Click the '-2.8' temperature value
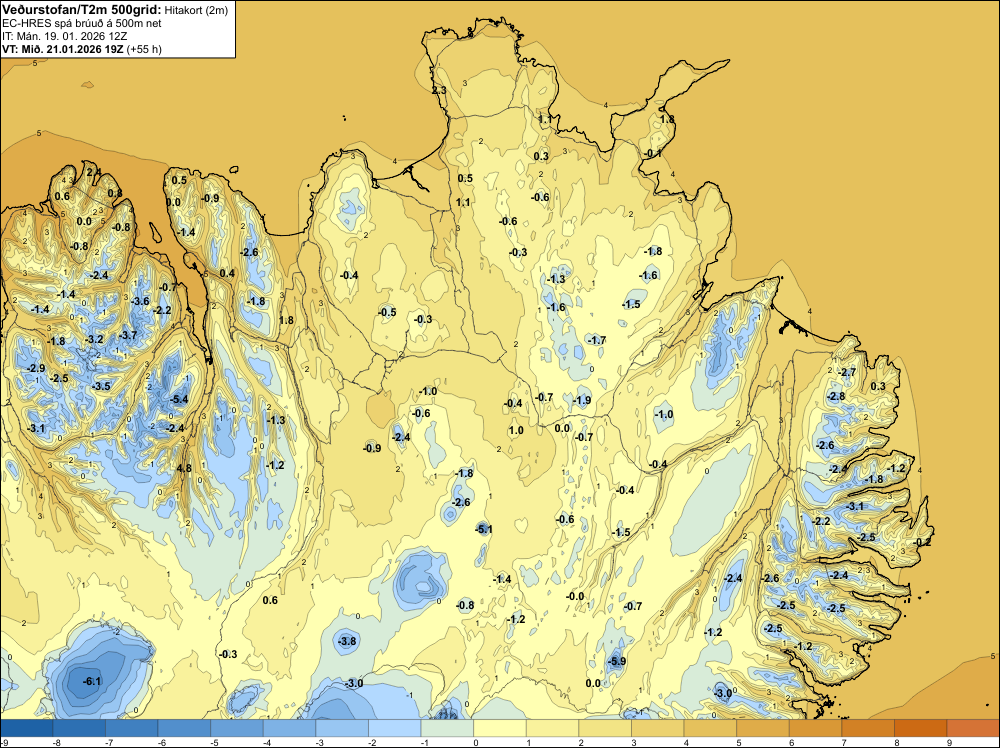The width and height of the screenshot is (1000, 748). [x=835, y=396]
